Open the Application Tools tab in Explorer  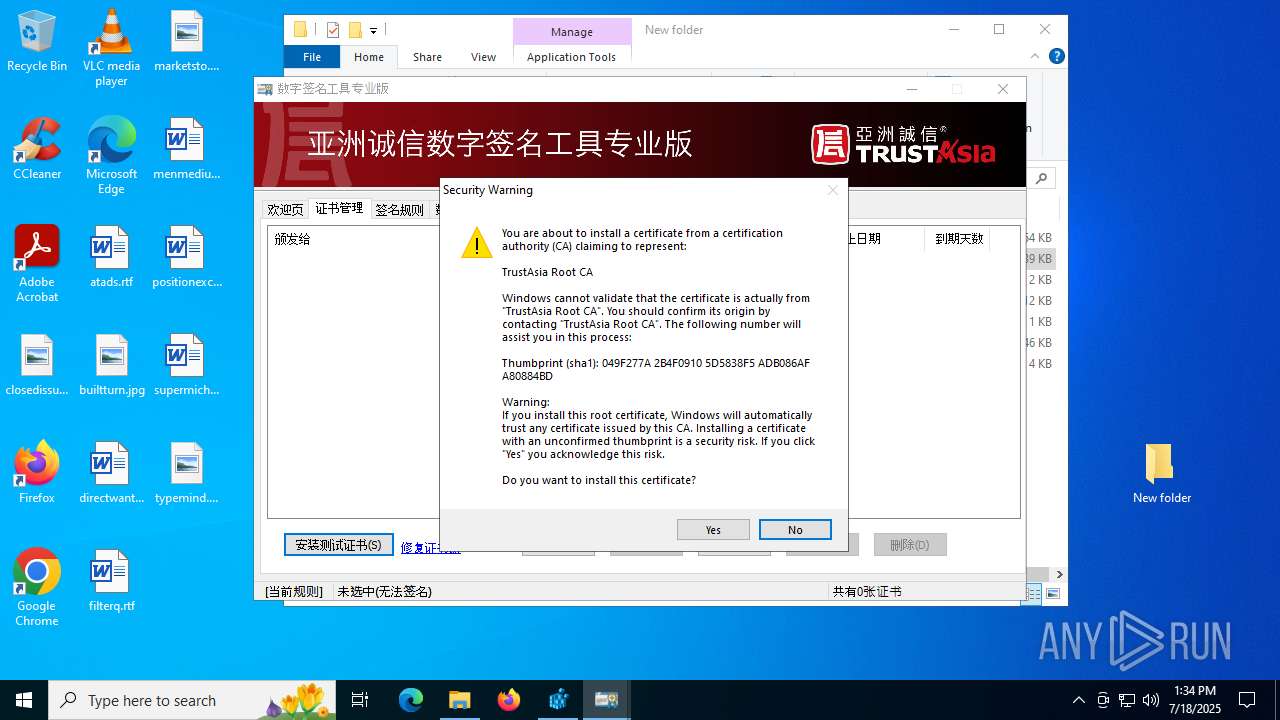tap(571, 57)
